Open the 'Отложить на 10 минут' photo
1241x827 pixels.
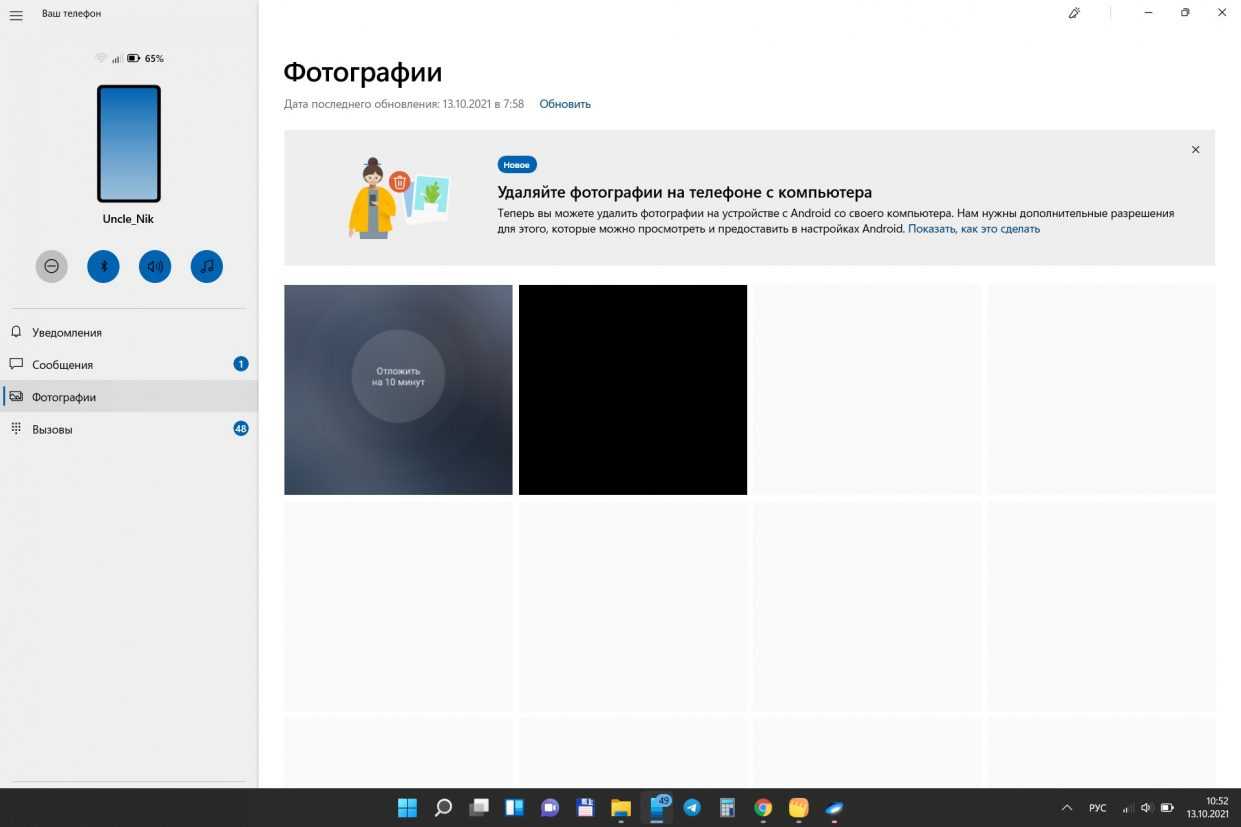[x=398, y=390]
